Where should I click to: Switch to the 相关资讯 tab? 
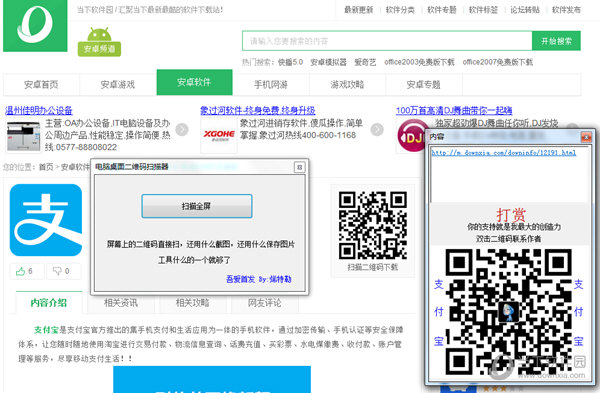(121, 303)
